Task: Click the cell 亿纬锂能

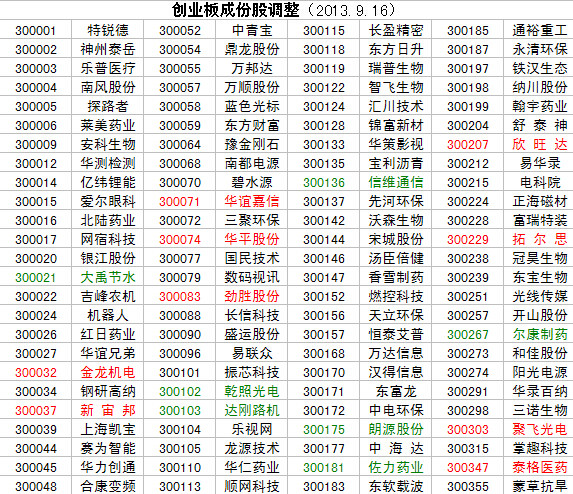Action: [108, 182]
